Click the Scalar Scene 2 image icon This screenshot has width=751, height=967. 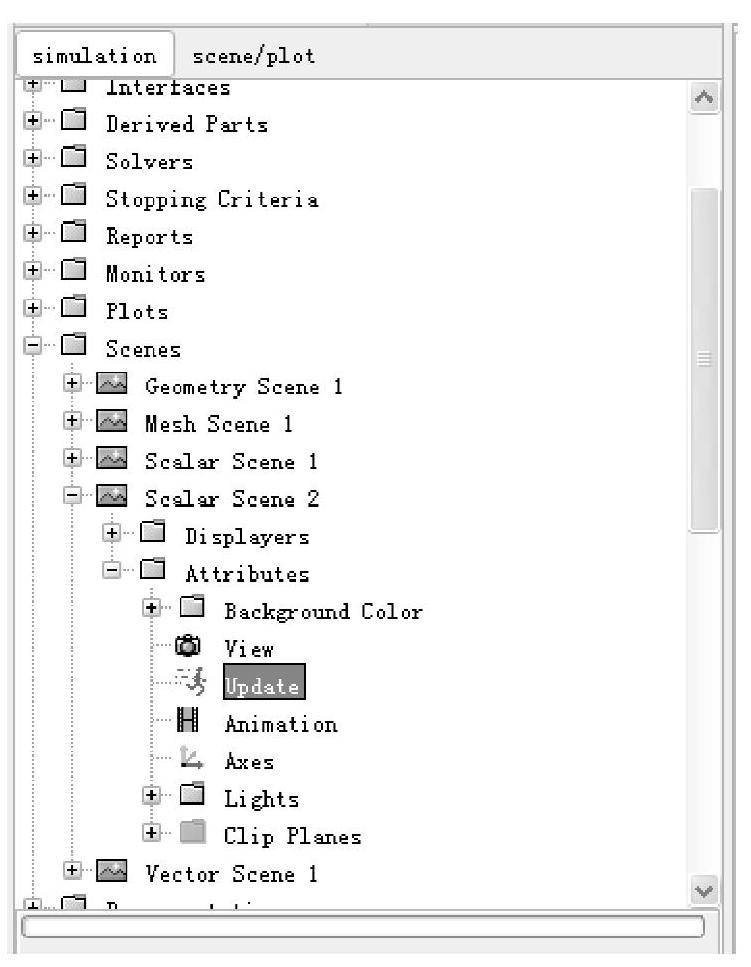pyautogui.click(x=112, y=496)
